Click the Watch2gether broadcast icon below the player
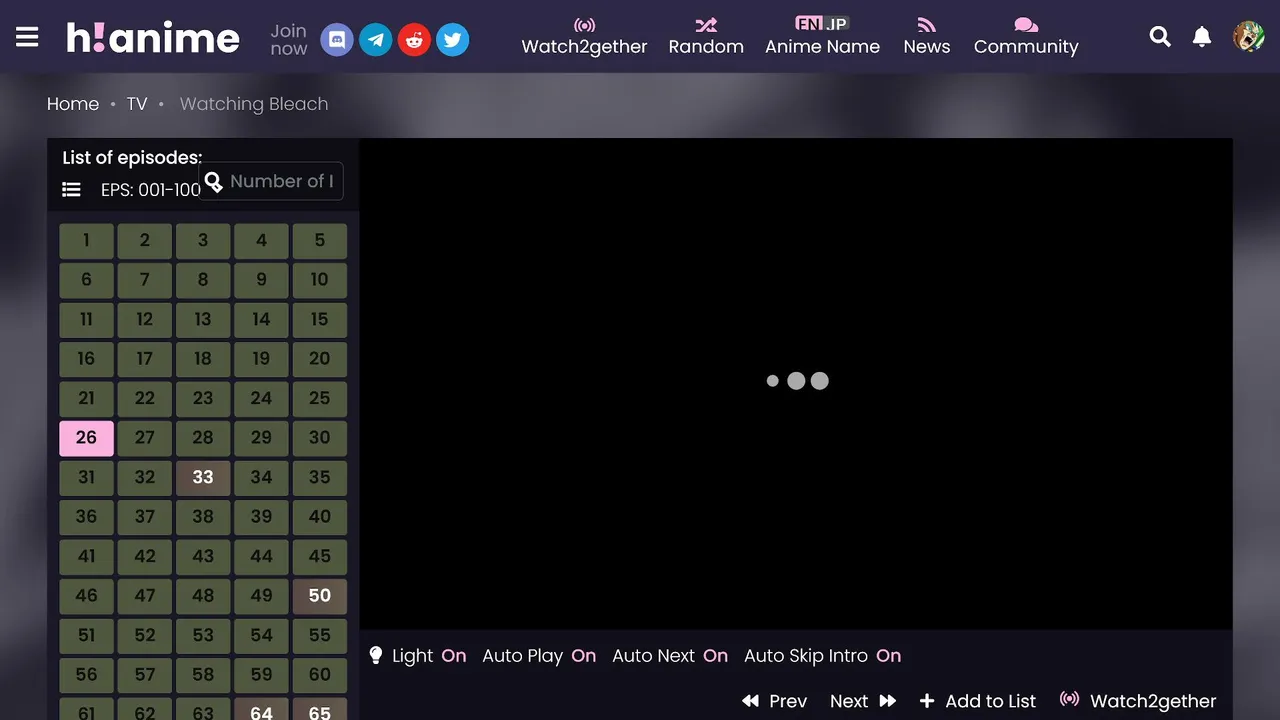 click(1070, 699)
